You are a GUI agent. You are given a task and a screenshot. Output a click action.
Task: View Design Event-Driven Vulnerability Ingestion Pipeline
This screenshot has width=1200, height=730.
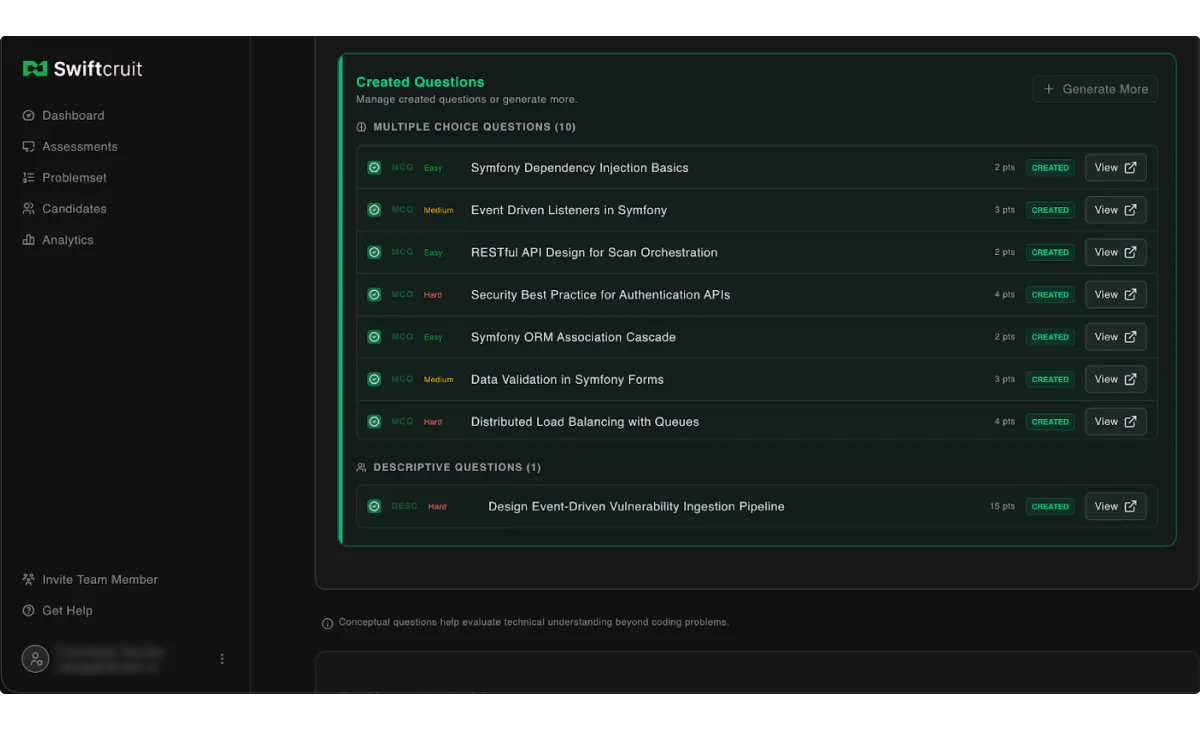click(x=1115, y=506)
